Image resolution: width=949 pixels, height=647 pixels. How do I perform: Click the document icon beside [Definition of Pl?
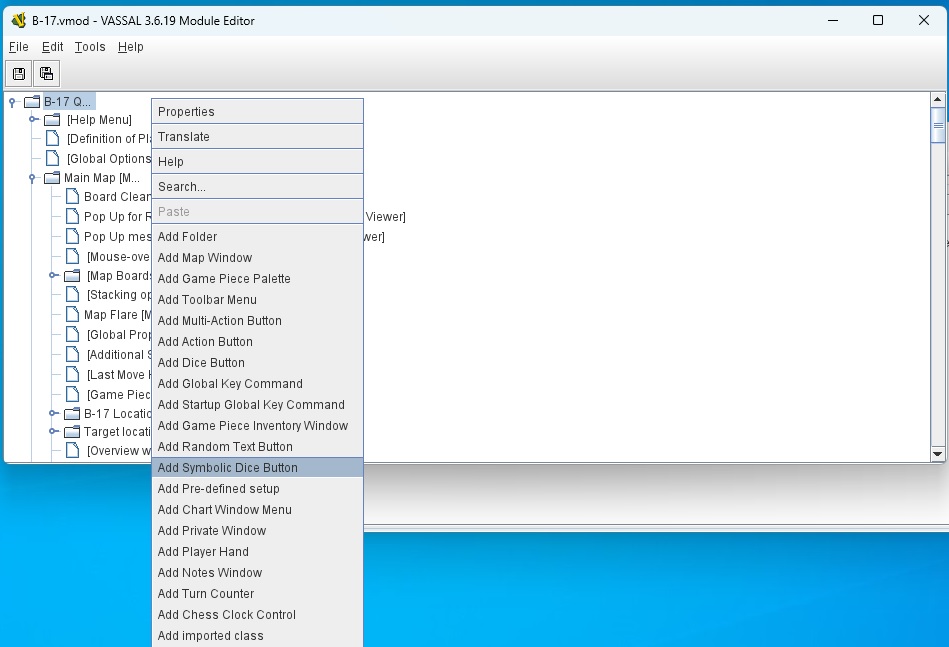point(53,139)
